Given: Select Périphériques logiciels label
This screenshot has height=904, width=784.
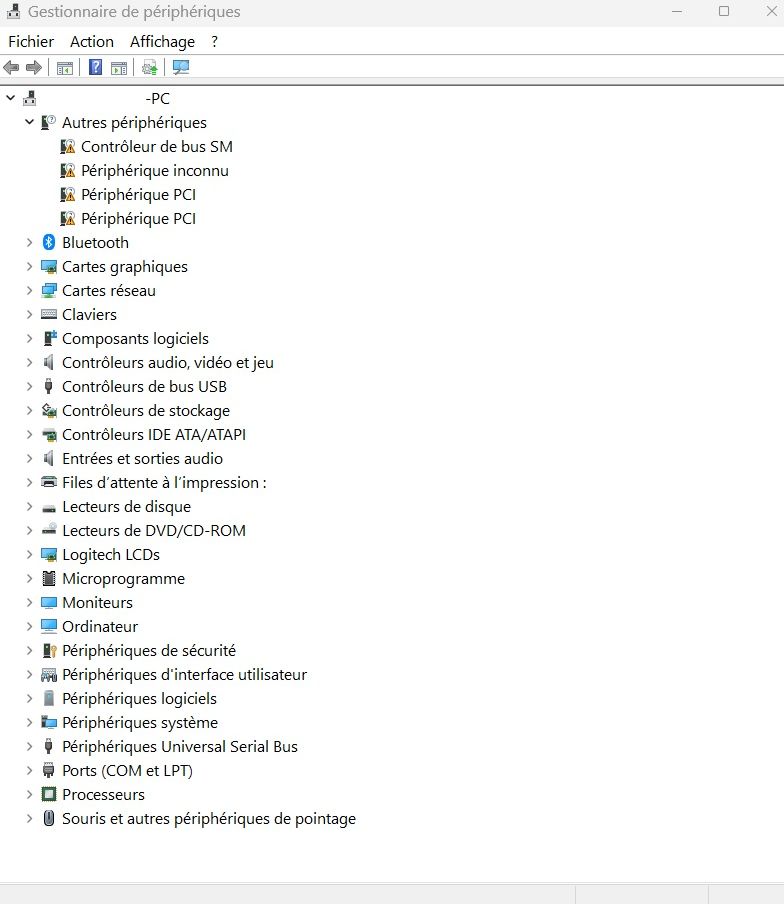Looking at the screenshot, I should coord(140,699).
